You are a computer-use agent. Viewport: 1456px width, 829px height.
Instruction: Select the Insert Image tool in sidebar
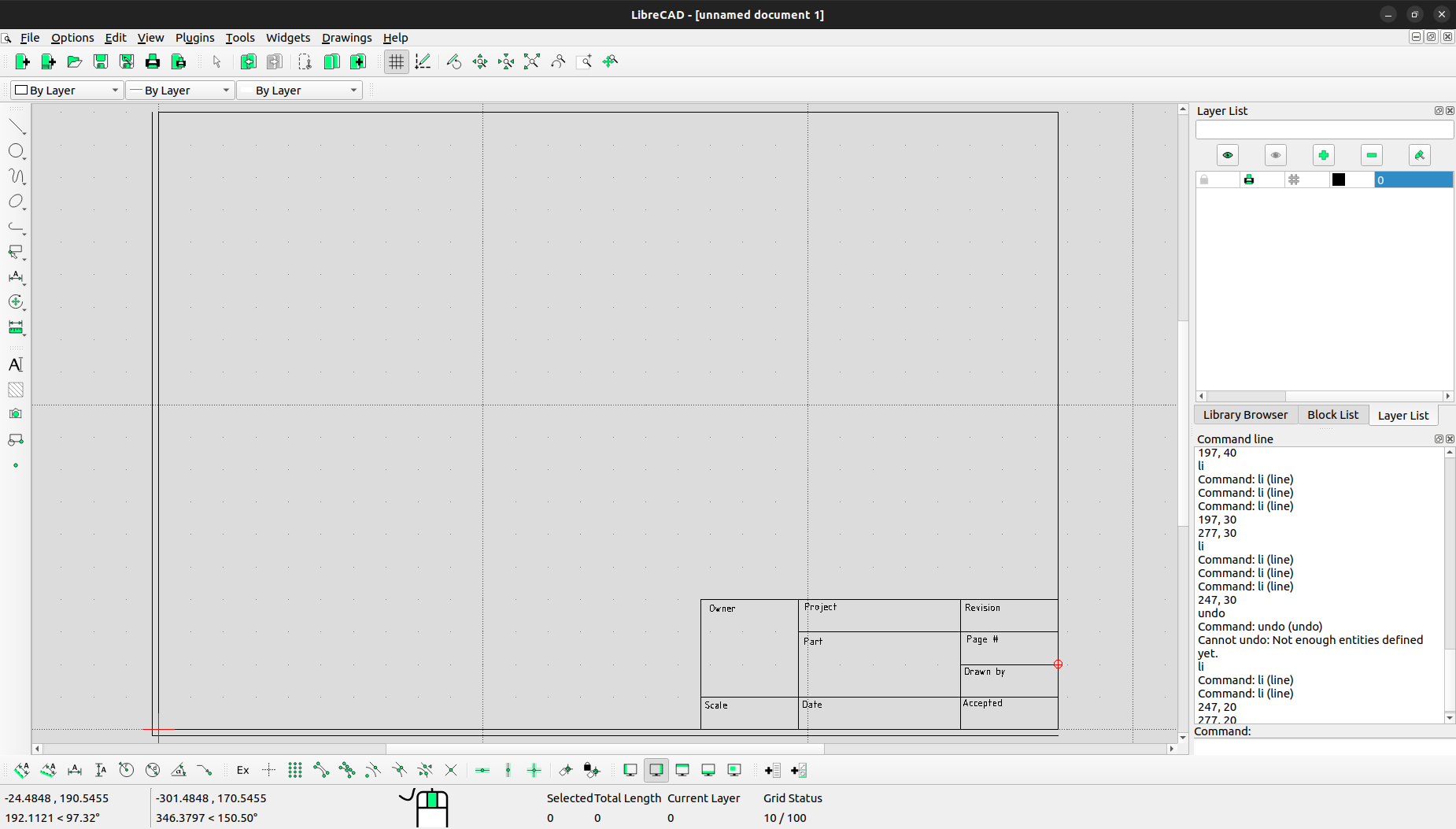[16, 414]
